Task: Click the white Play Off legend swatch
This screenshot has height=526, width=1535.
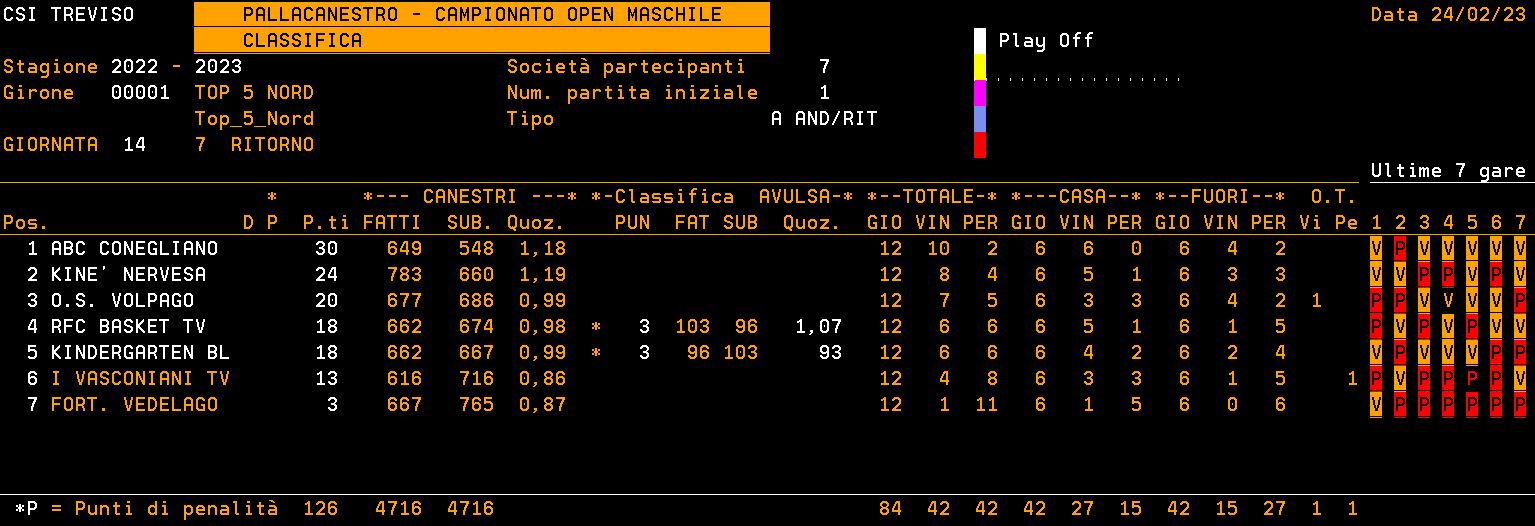Action: [x=980, y=41]
